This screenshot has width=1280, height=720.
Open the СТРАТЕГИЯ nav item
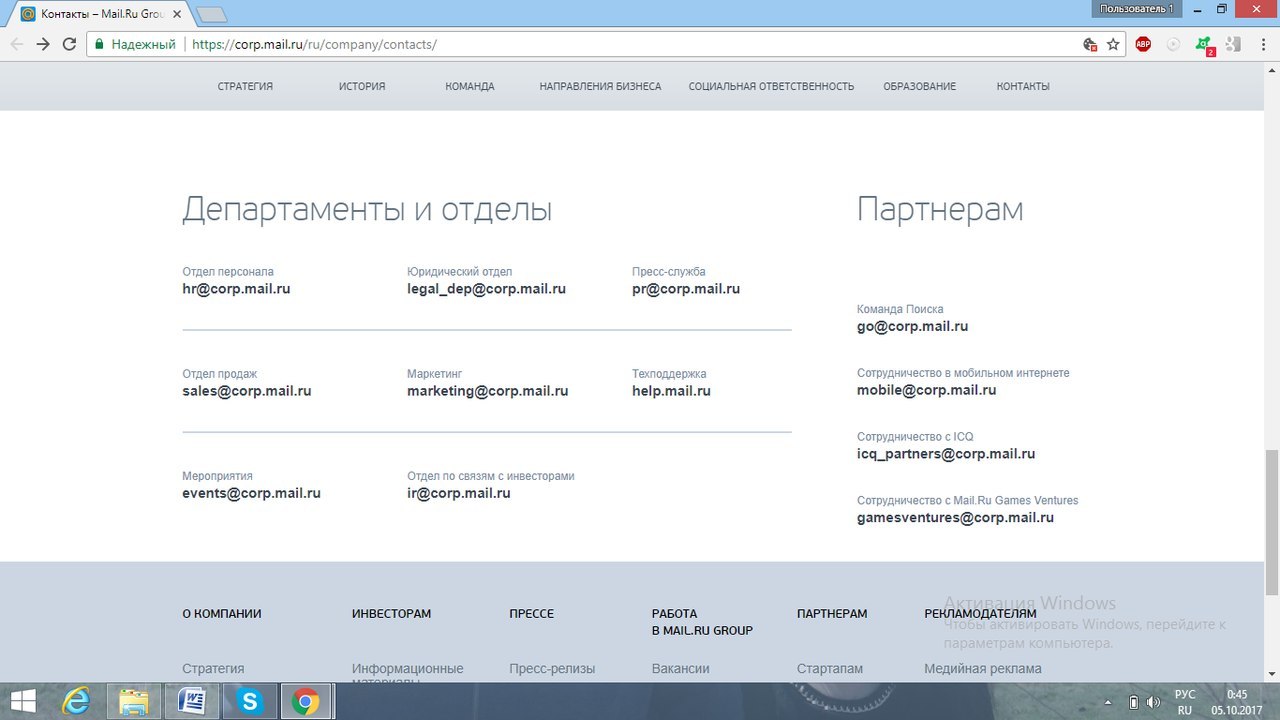245,86
